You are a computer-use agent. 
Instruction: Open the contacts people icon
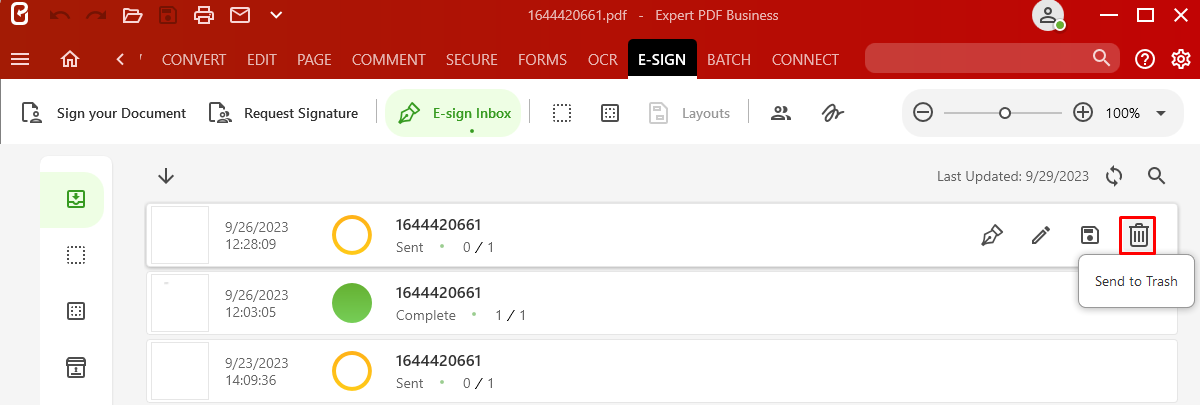(x=781, y=113)
